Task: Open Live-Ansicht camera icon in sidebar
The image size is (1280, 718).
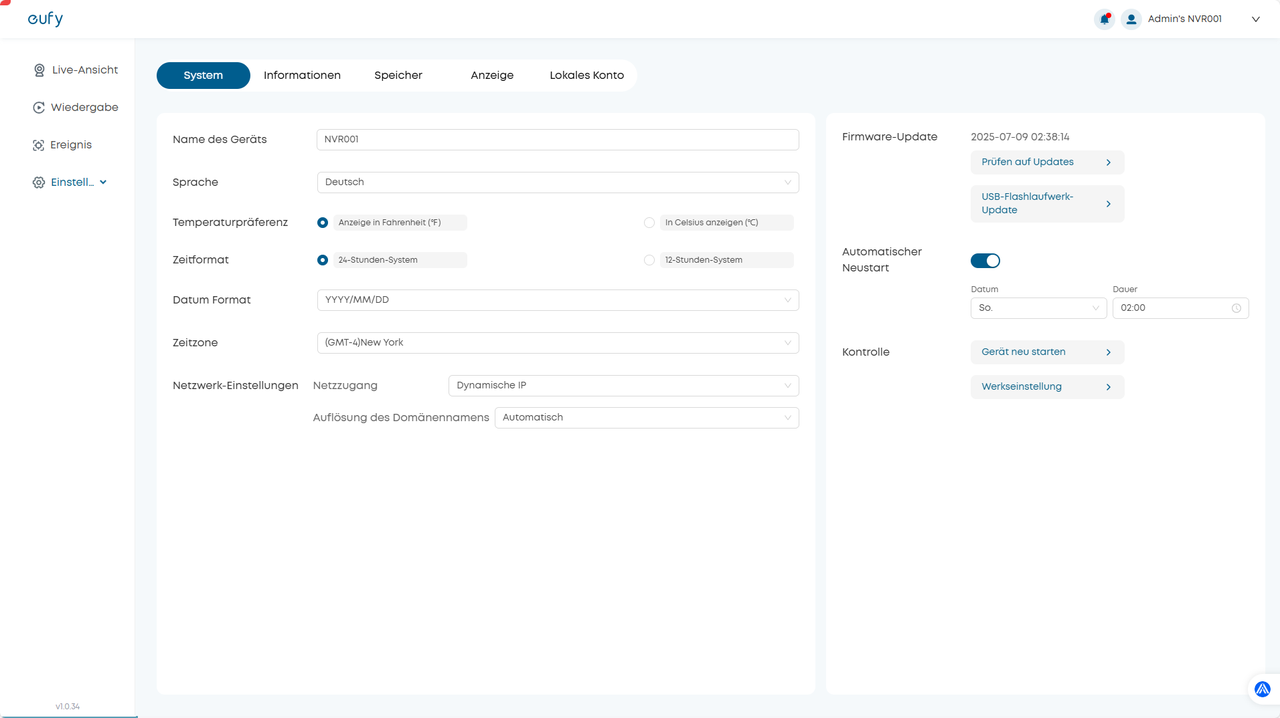Action: (x=39, y=71)
